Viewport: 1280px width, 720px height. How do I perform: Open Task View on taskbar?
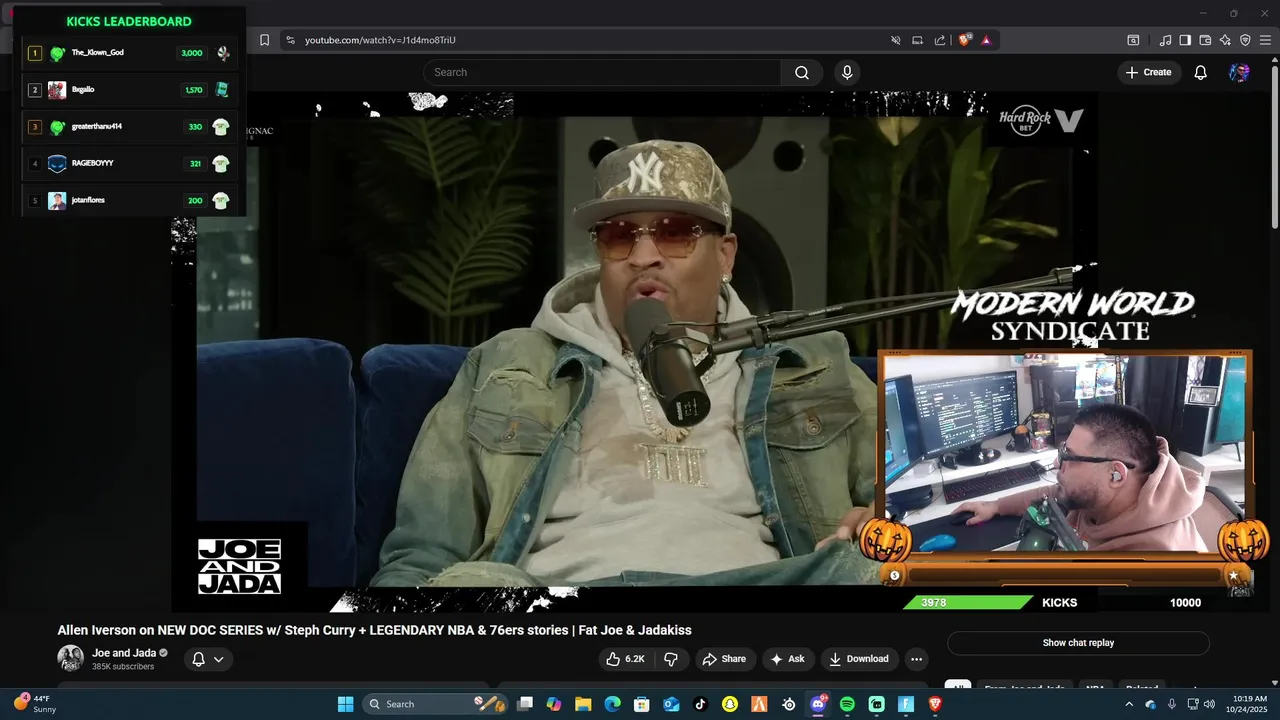pyautogui.click(x=525, y=704)
